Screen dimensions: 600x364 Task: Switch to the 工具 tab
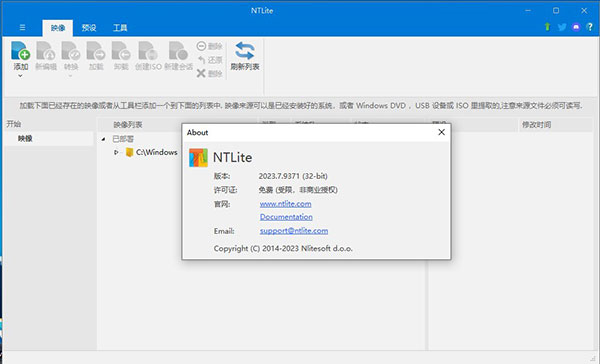click(120, 28)
